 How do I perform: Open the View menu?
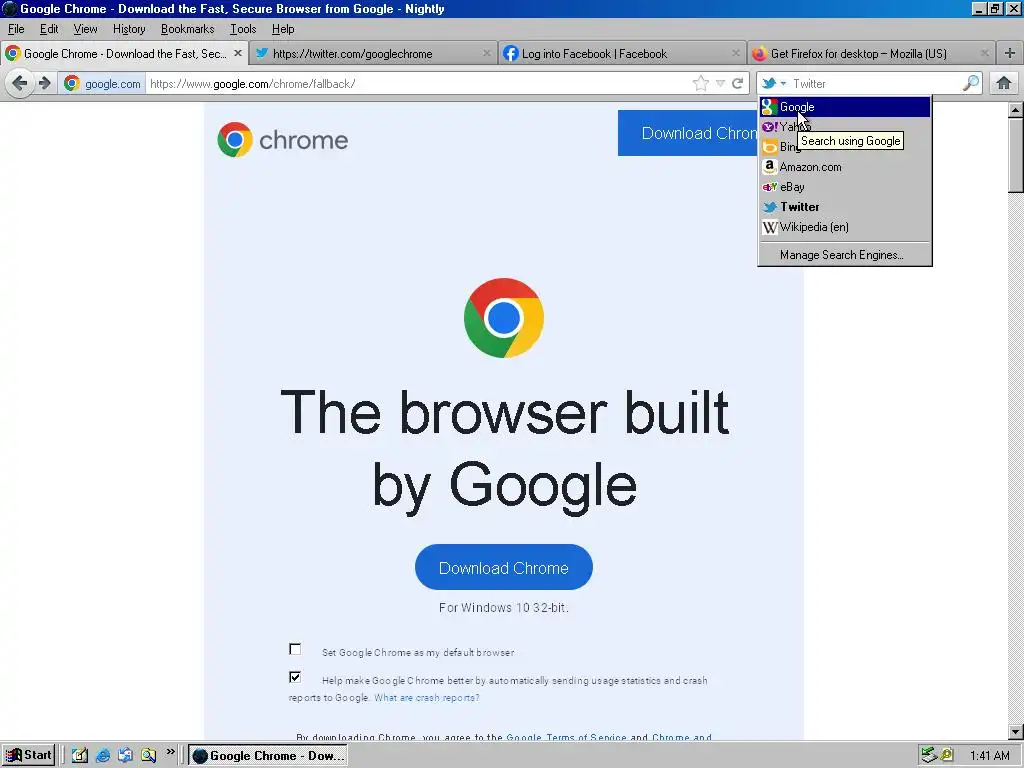click(85, 29)
